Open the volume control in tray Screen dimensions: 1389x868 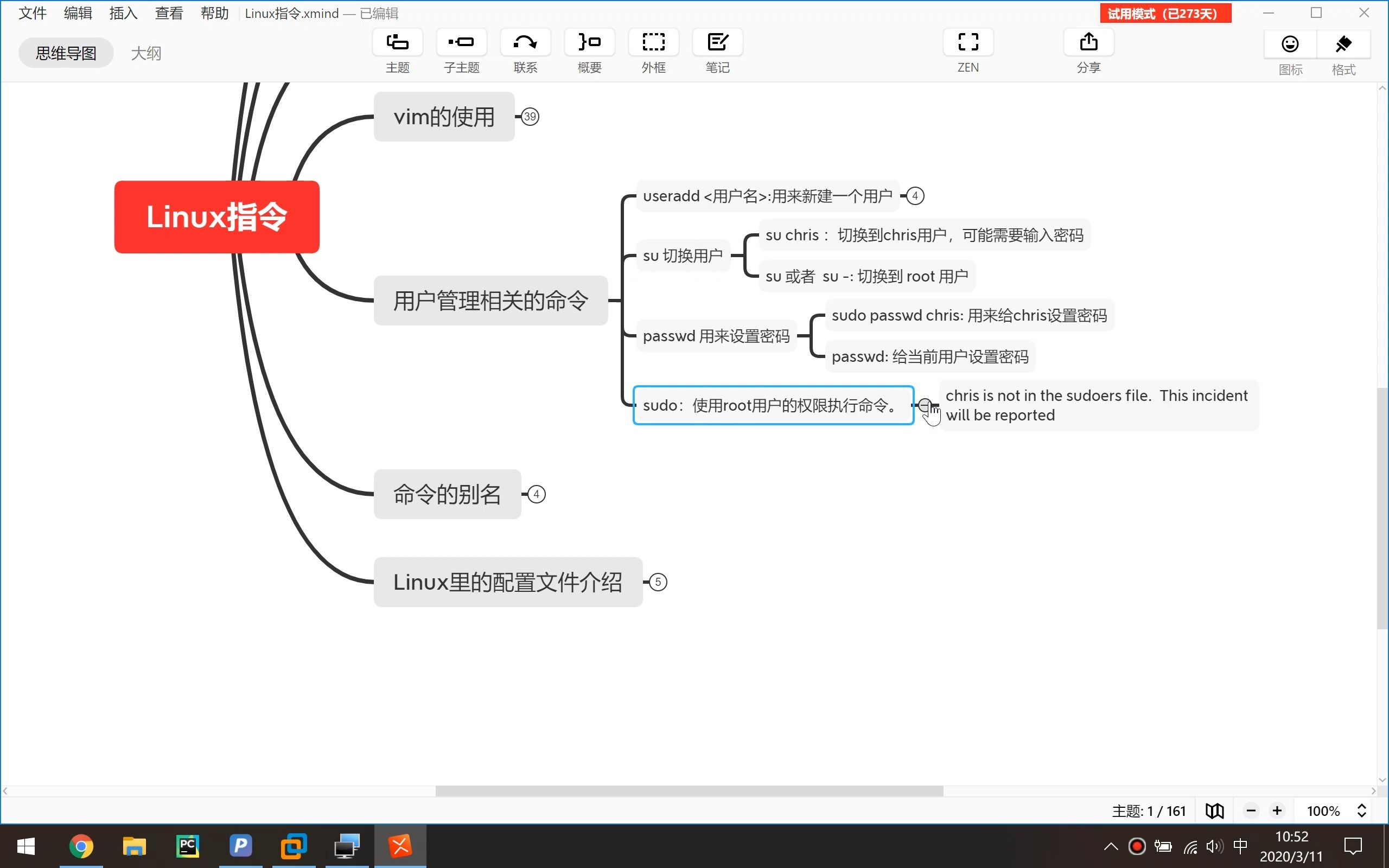1214,846
